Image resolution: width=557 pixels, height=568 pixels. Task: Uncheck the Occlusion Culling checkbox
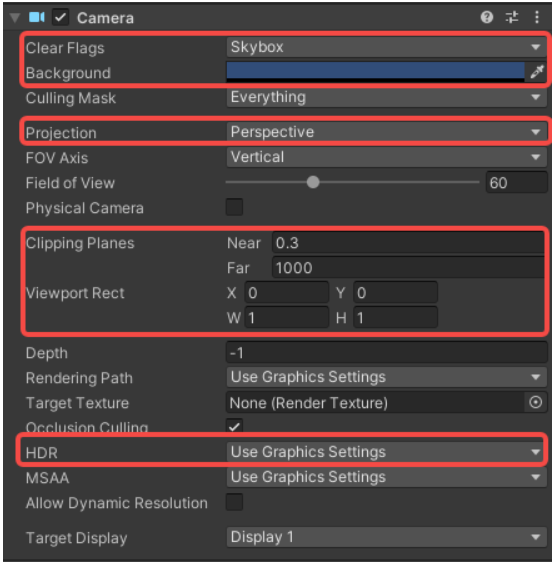click(234, 426)
